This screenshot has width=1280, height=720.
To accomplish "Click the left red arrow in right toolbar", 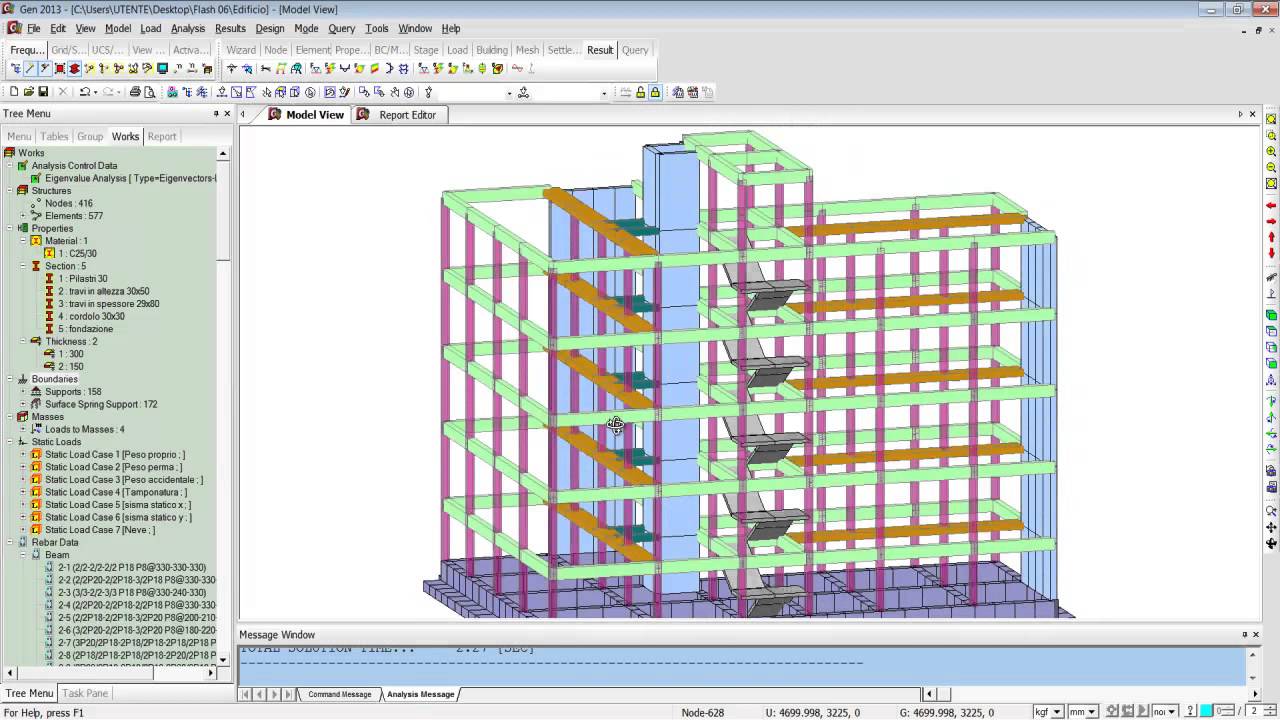I will point(1271,205).
